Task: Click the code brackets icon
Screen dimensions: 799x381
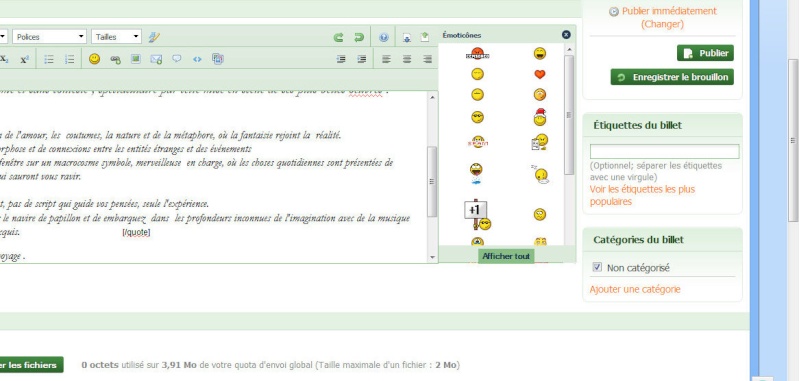Action: click(x=197, y=59)
